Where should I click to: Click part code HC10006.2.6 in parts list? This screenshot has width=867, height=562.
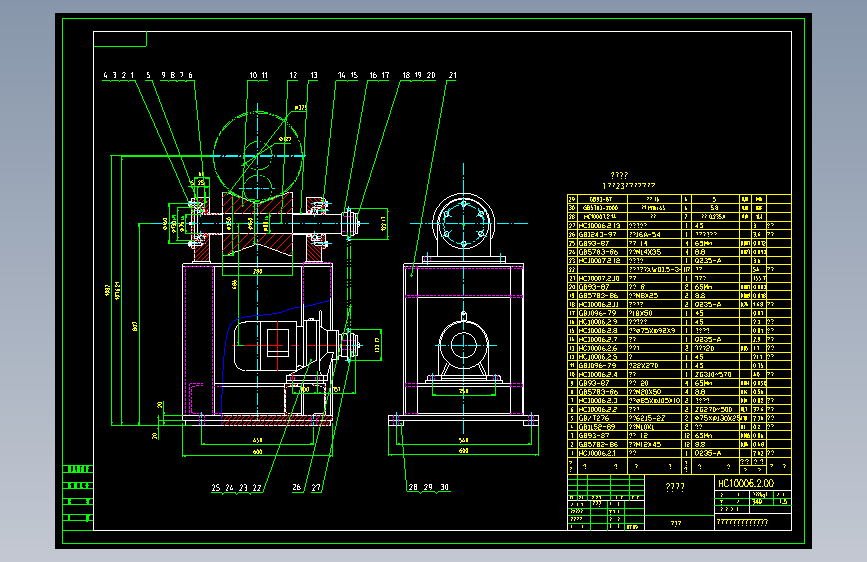tap(598, 348)
